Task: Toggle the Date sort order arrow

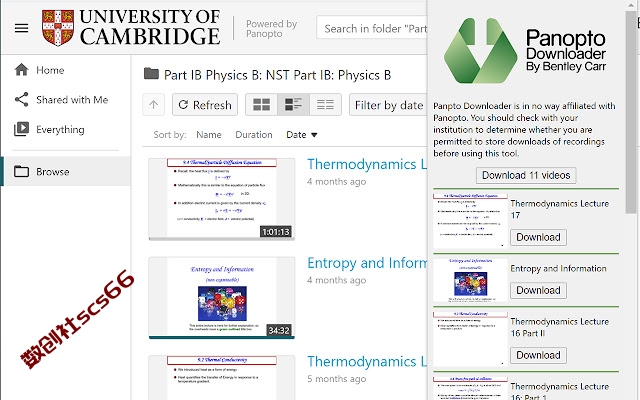Action: click(314, 135)
